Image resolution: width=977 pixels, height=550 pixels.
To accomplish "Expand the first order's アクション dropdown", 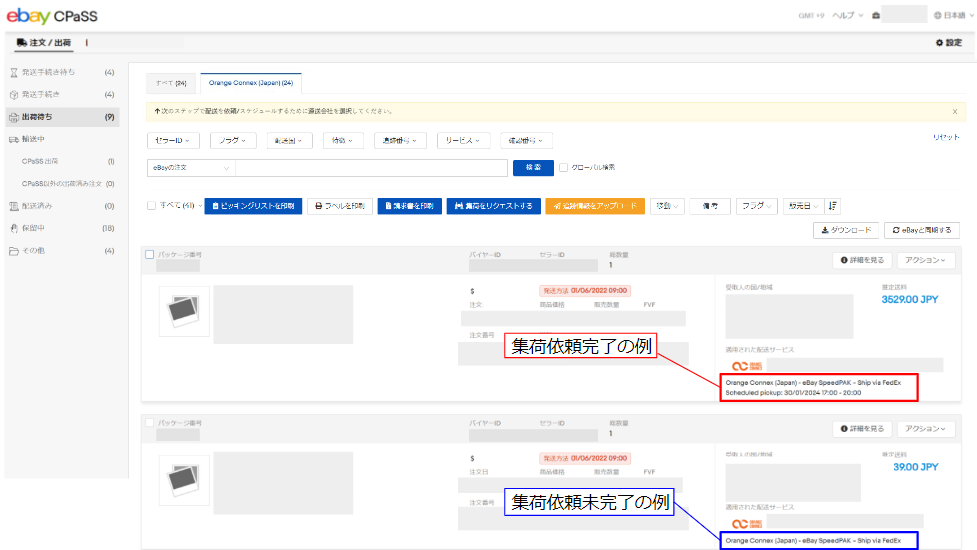I will pos(924,261).
